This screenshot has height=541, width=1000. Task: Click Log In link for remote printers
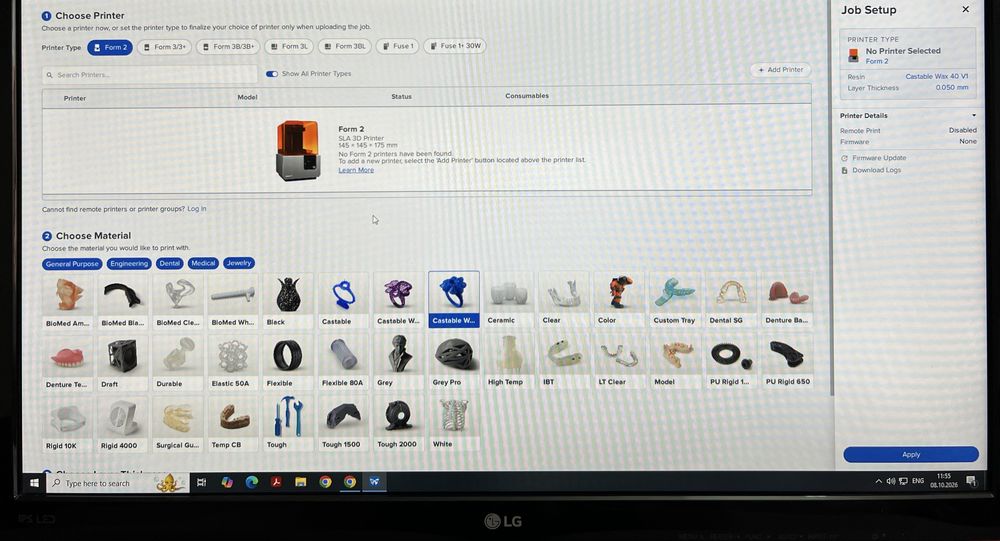[196, 209]
